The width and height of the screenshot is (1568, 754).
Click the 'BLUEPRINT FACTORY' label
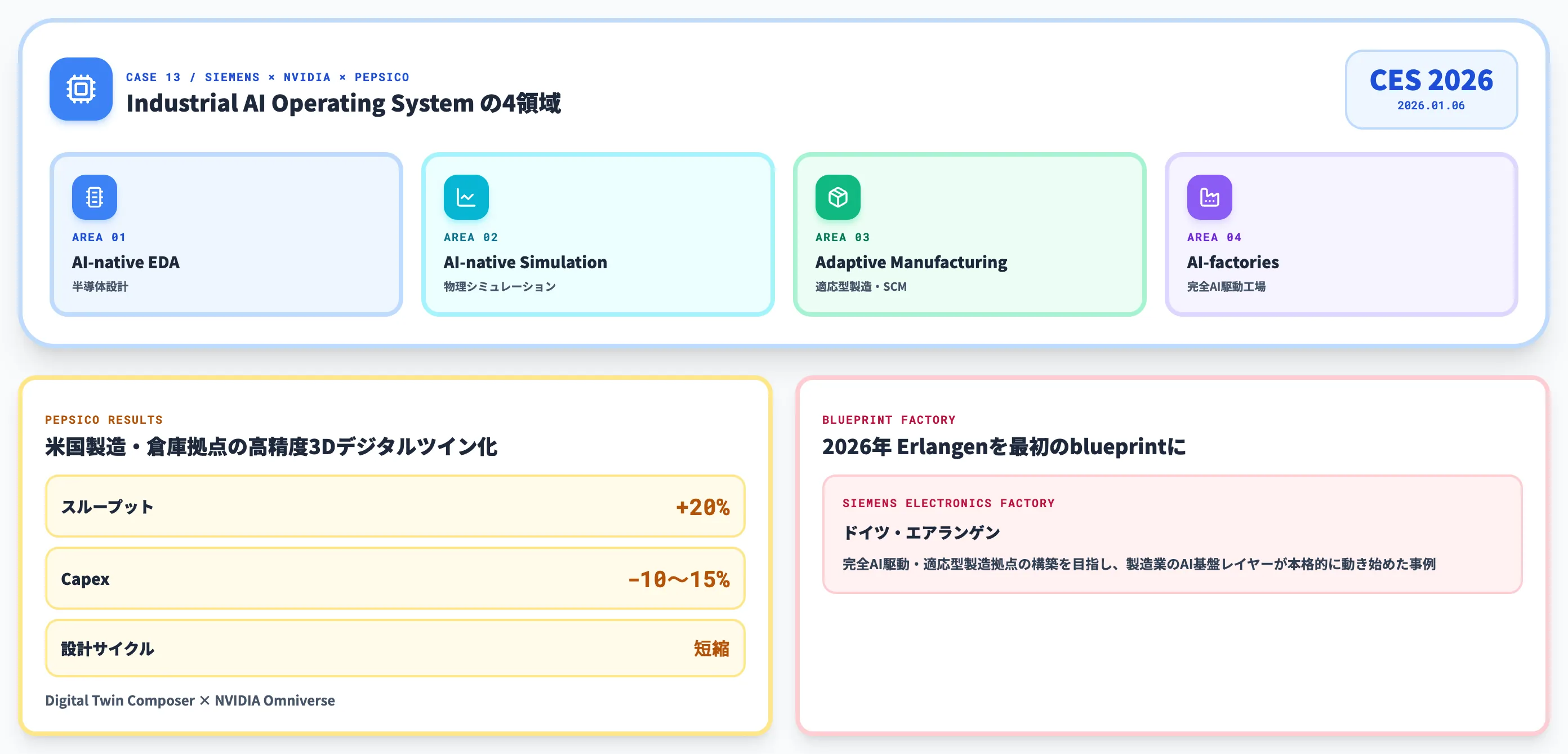[889, 420]
